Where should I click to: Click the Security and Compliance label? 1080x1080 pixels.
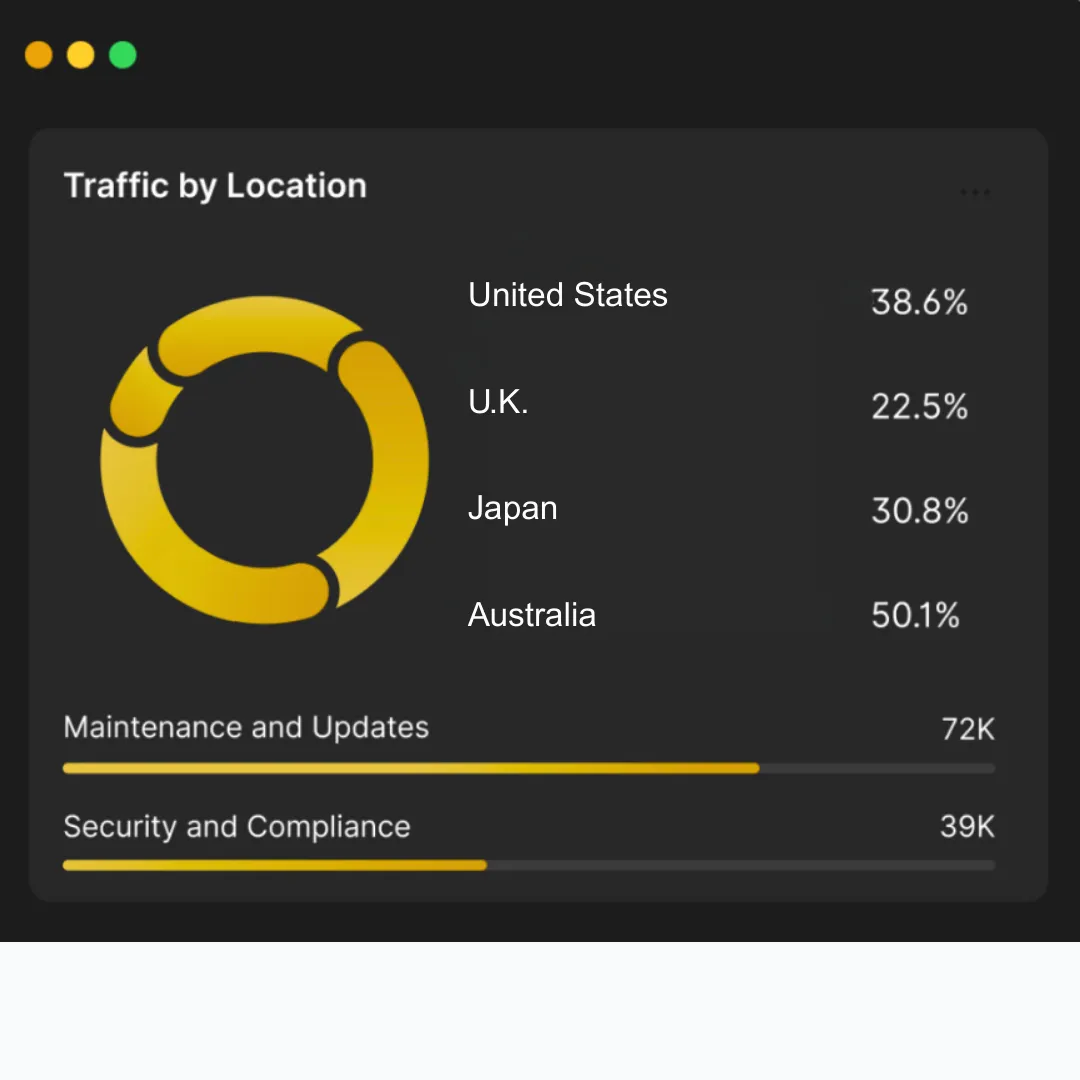coord(237,827)
